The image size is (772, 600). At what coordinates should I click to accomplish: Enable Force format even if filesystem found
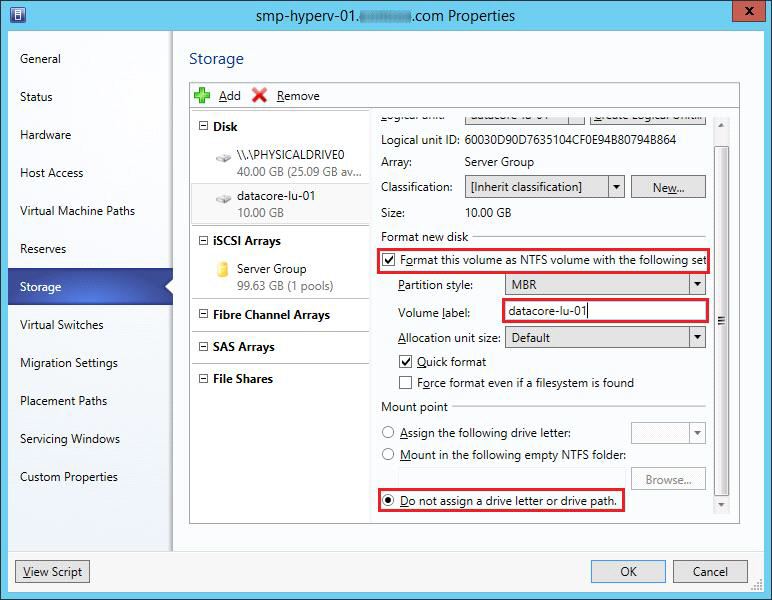click(406, 383)
